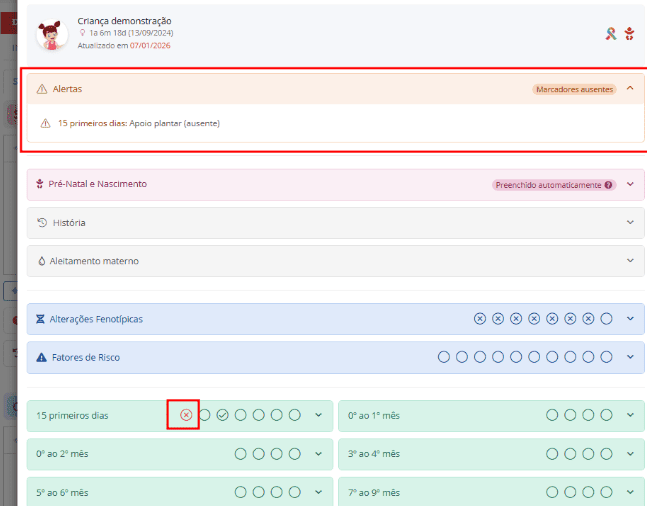
Task: Toggle the checked marker in 15 primeiros dias
Action: tap(222, 415)
